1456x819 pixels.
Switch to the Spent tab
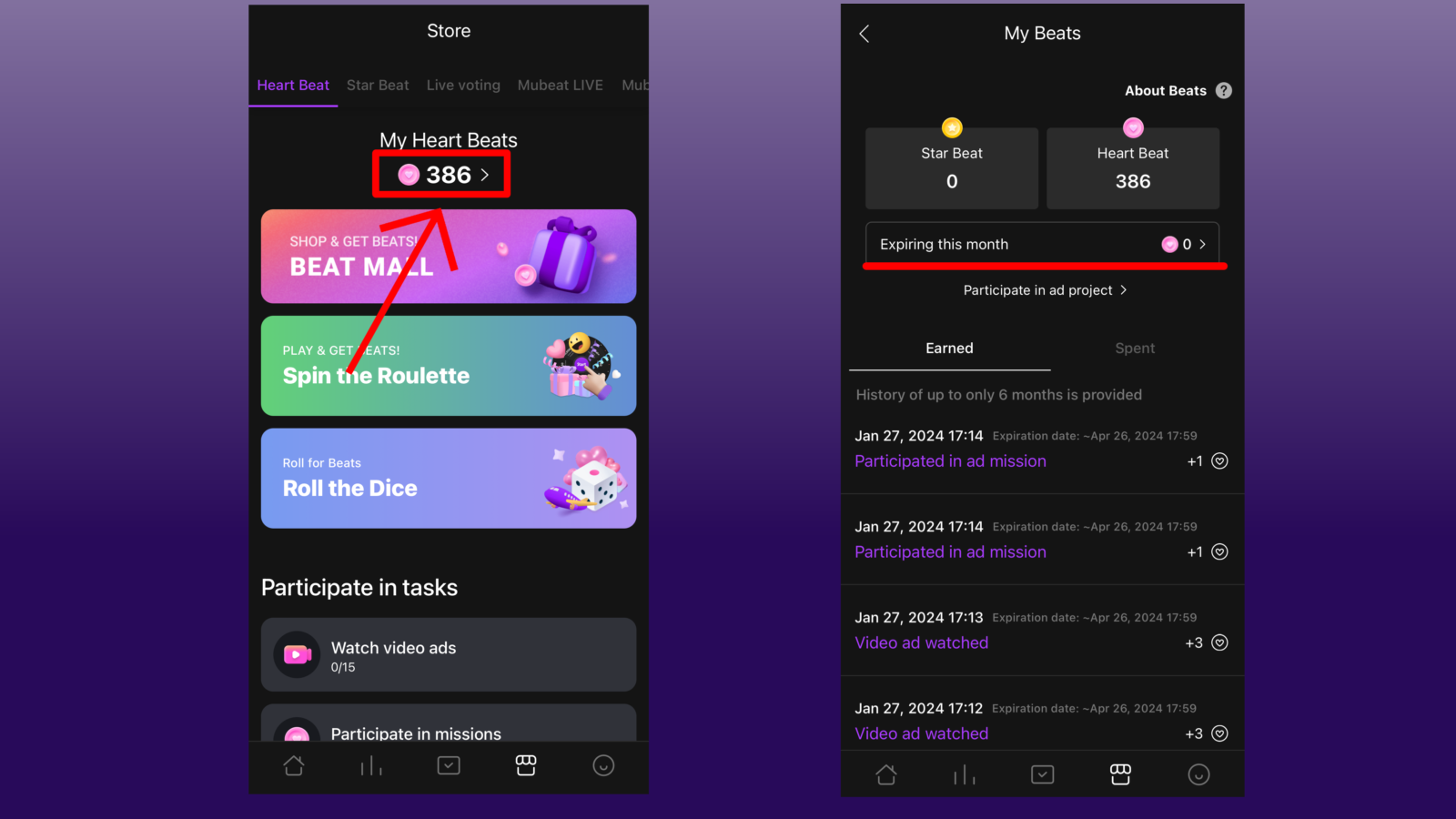1135,349
